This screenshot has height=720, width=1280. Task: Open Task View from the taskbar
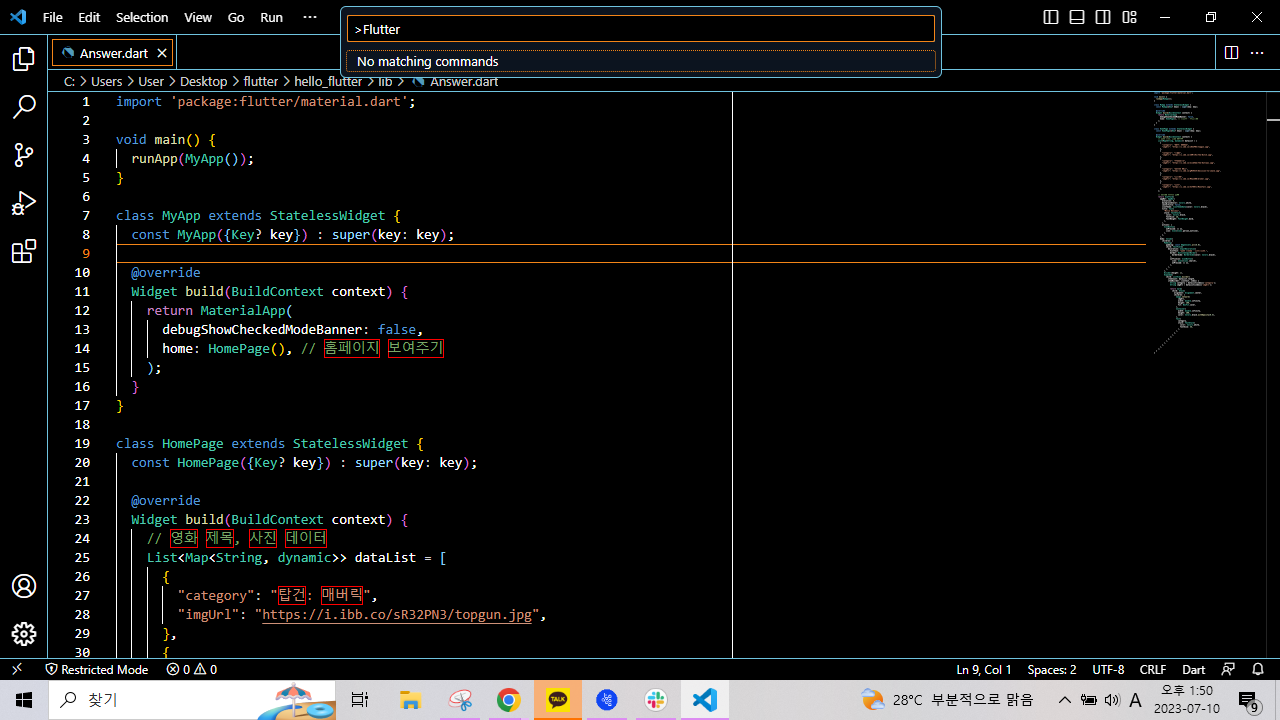point(360,700)
